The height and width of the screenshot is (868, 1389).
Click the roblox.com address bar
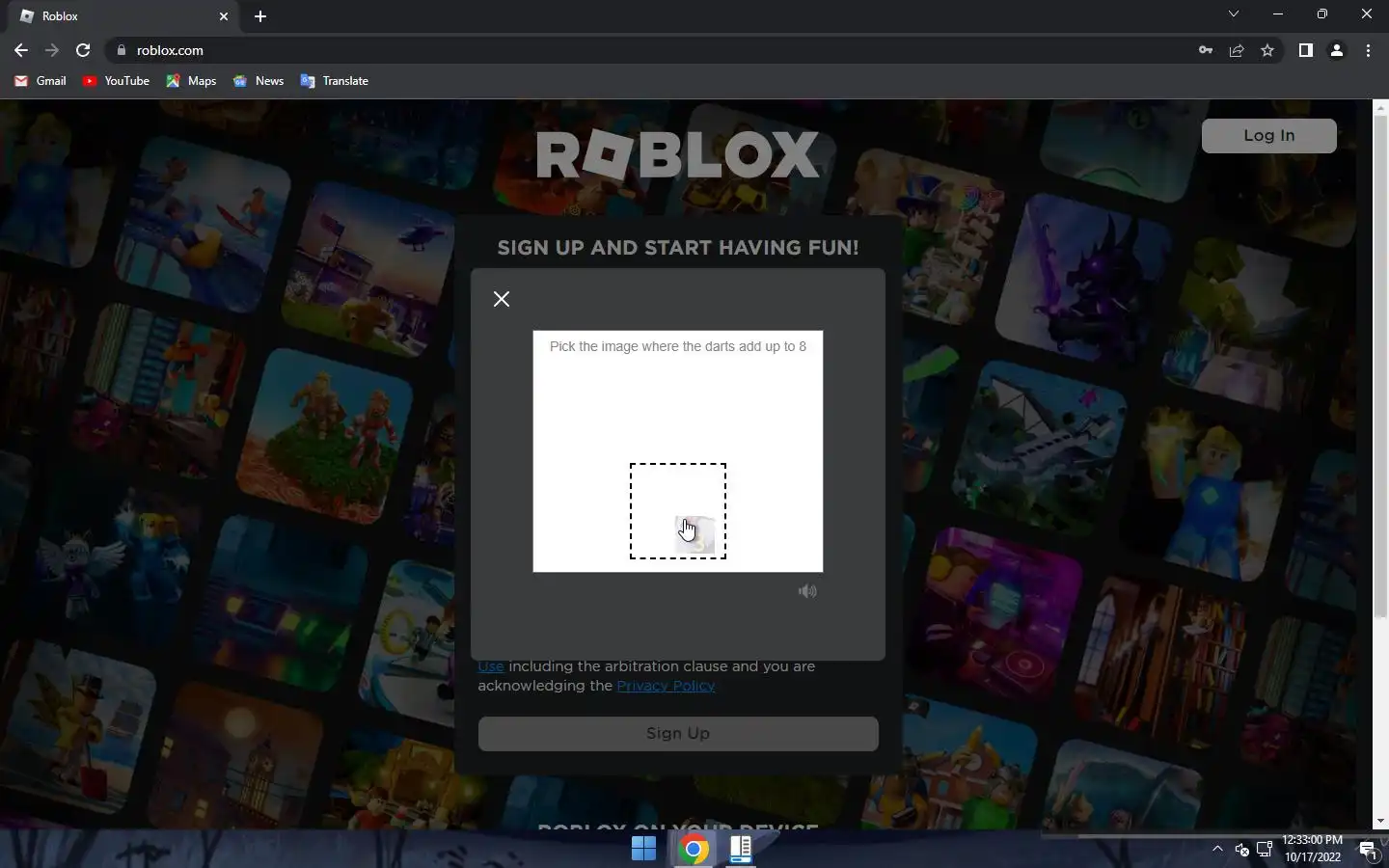coord(646,50)
